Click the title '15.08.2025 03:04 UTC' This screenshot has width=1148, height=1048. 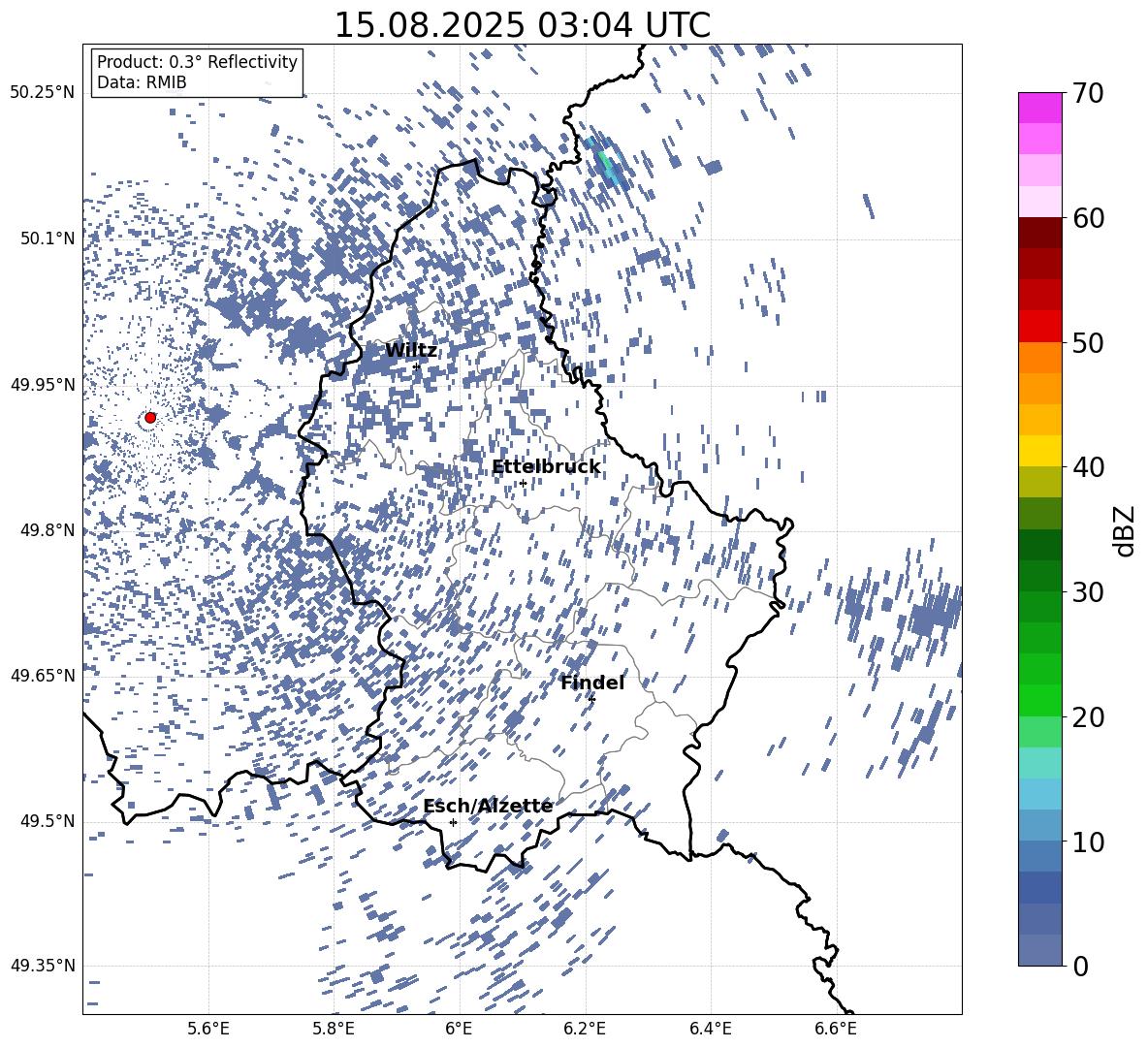pyautogui.click(x=522, y=25)
